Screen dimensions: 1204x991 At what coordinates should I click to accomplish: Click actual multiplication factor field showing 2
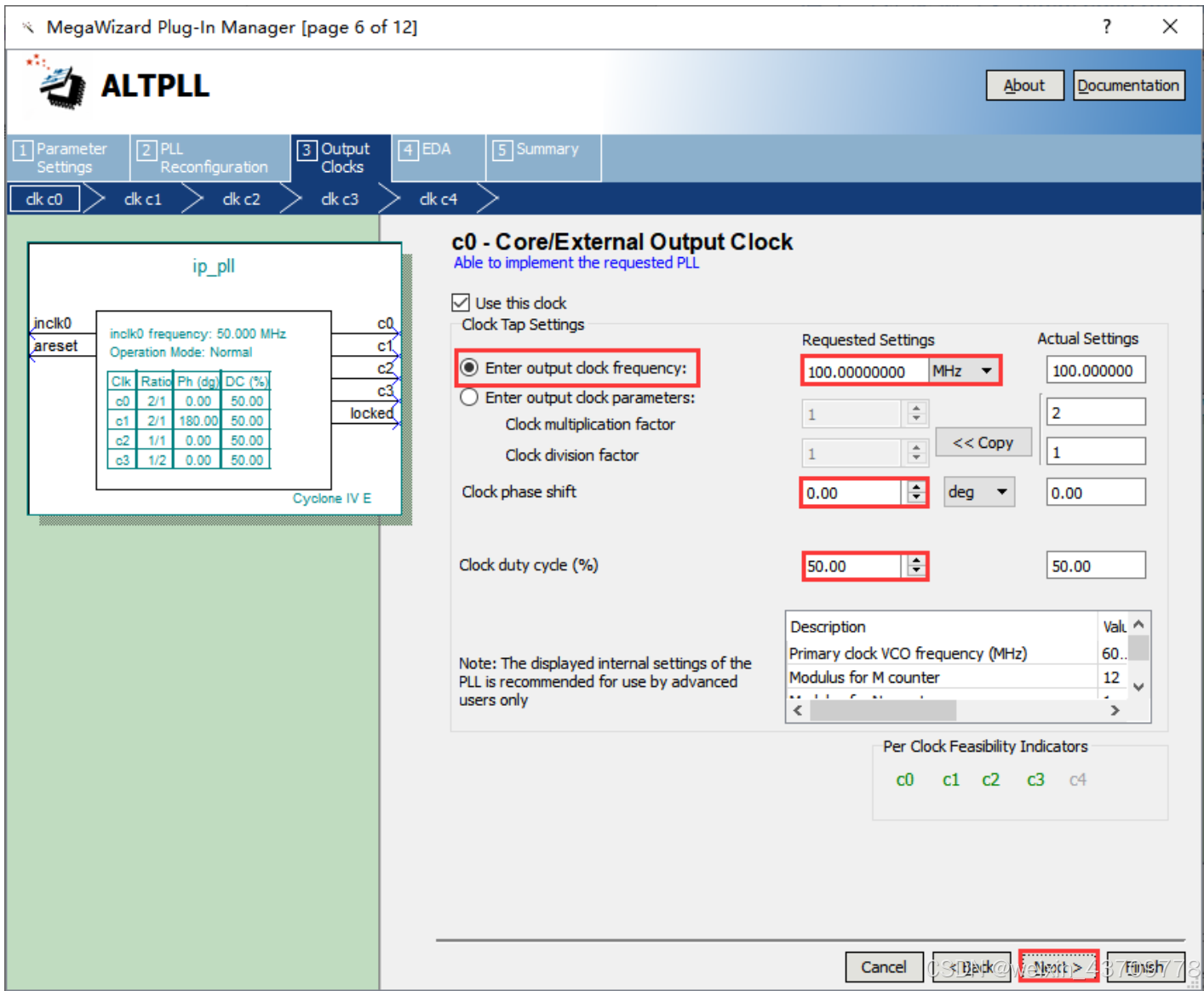click(1096, 412)
